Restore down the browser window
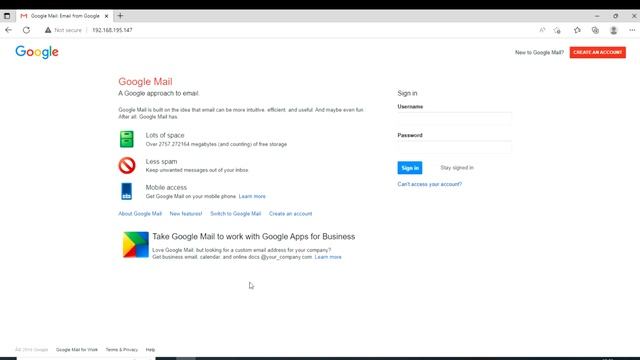 click(616, 16)
